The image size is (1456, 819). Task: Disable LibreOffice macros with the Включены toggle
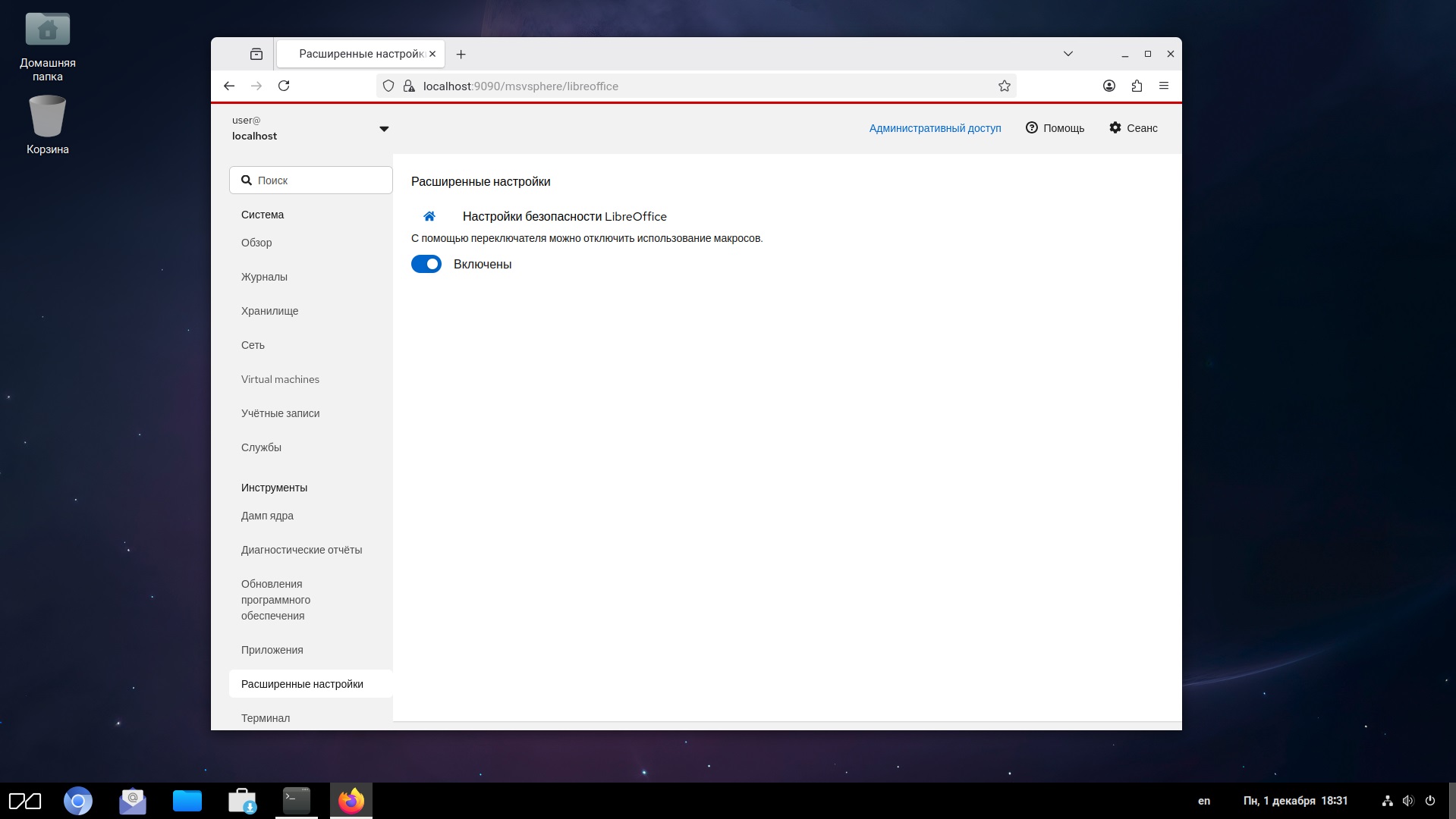coord(426,264)
